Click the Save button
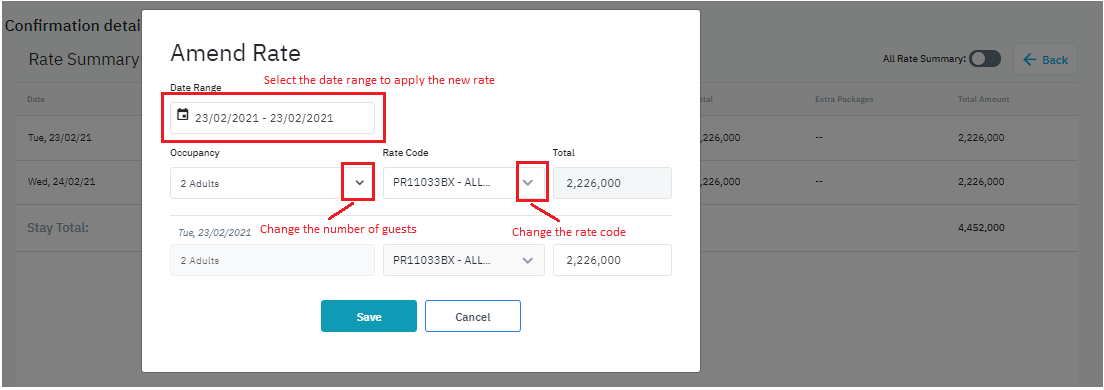Screen dimensions: 1104x390 point(369,316)
